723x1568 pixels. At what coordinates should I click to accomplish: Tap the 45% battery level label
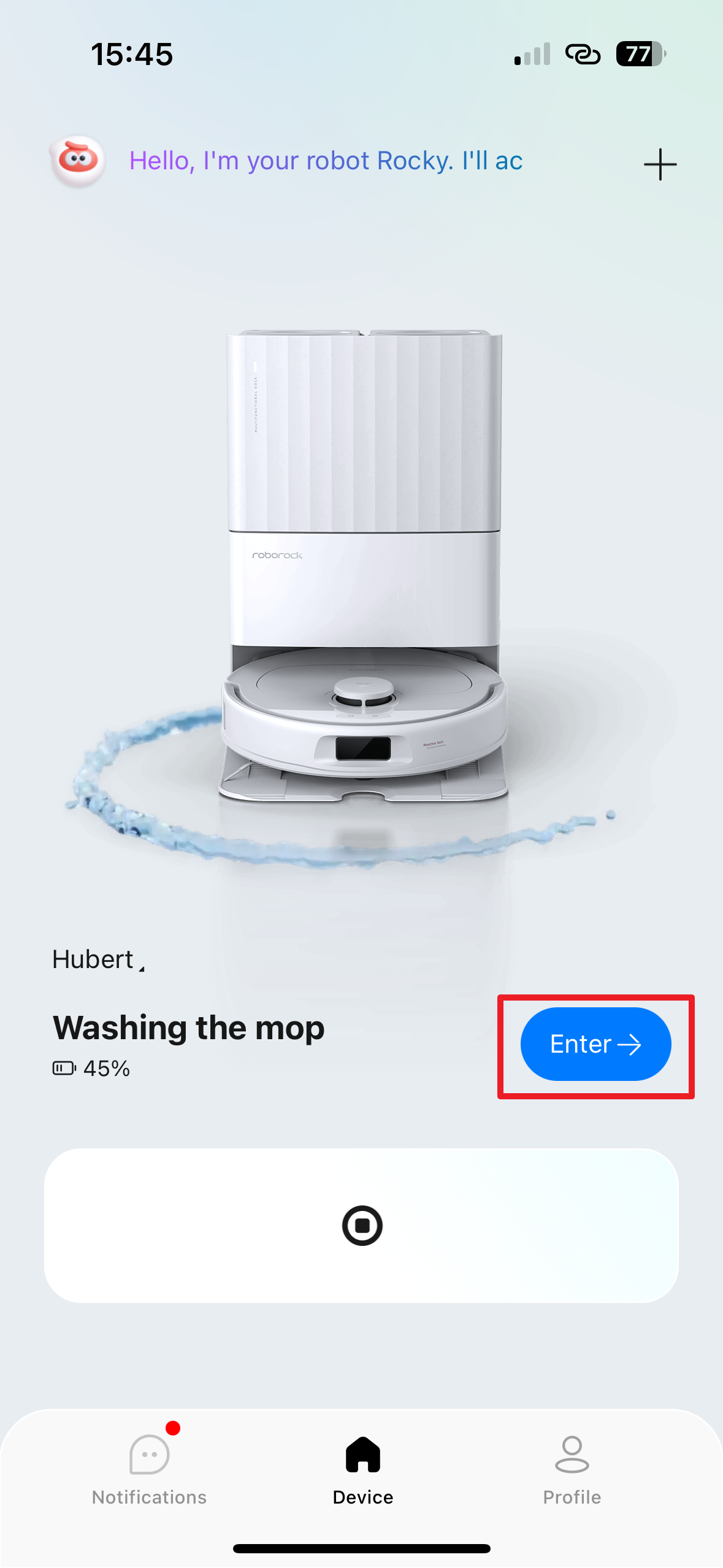107,1068
